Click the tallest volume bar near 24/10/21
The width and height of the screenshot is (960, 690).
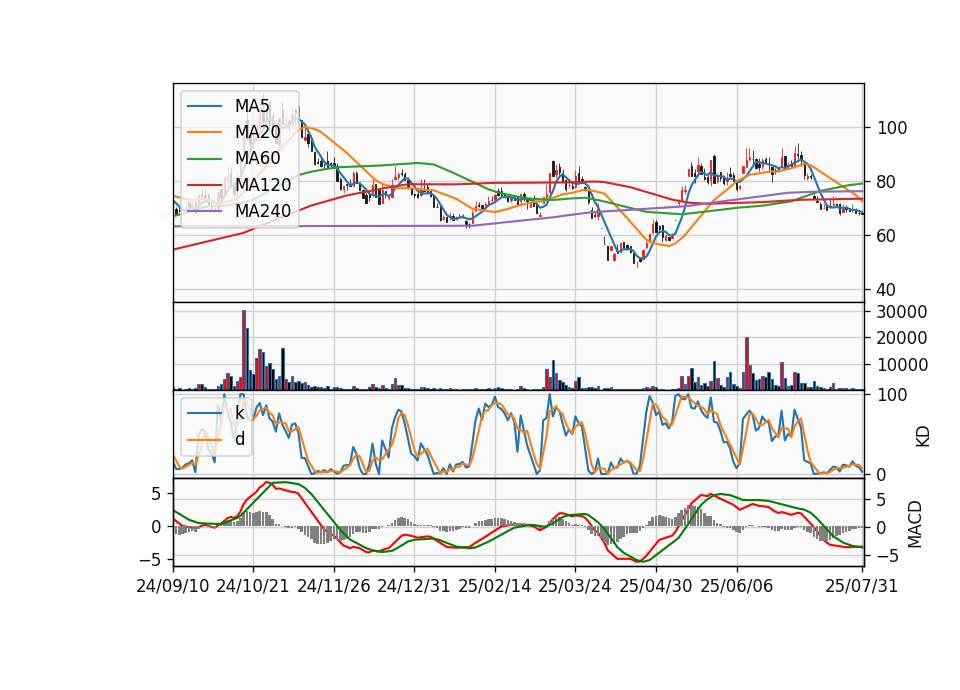point(244,350)
